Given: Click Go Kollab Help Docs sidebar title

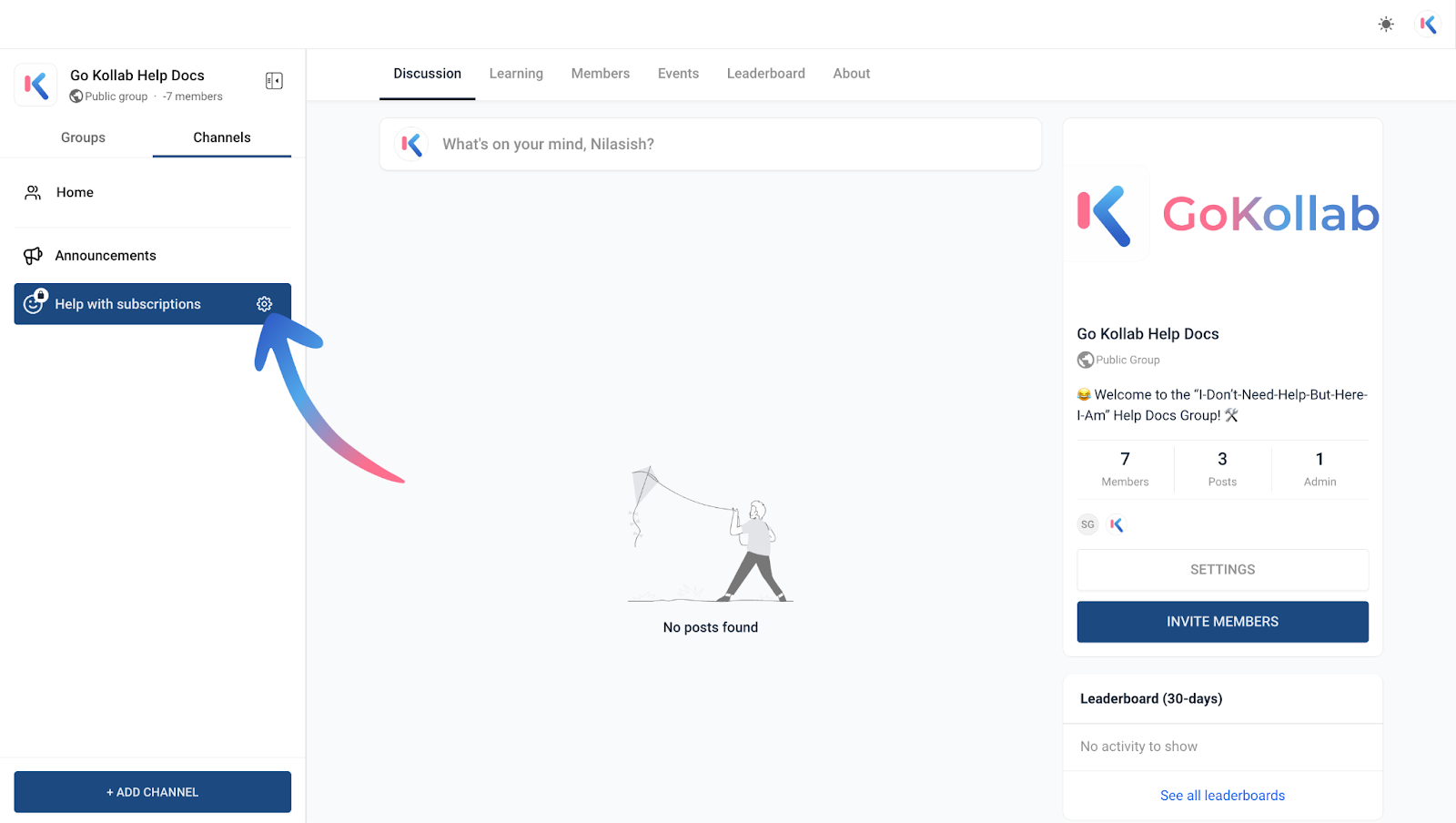Looking at the screenshot, I should point(137,76).
